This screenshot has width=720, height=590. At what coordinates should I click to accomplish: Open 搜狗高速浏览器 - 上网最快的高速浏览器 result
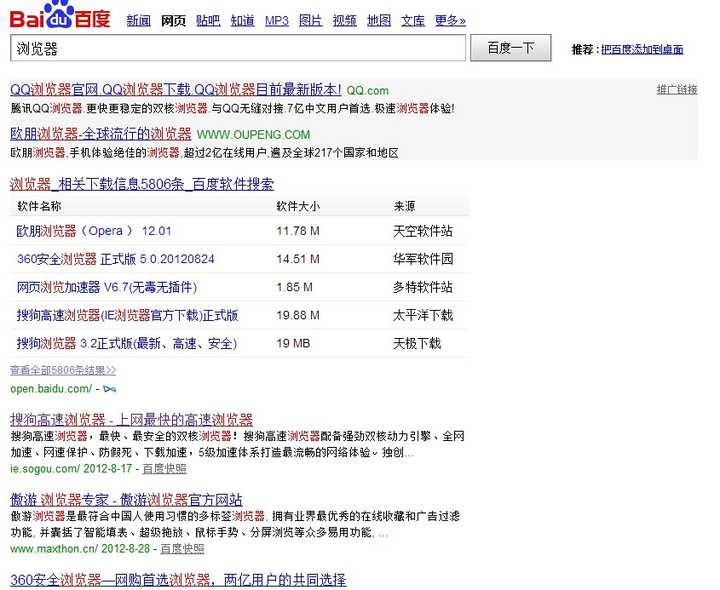tap(131, 420)
